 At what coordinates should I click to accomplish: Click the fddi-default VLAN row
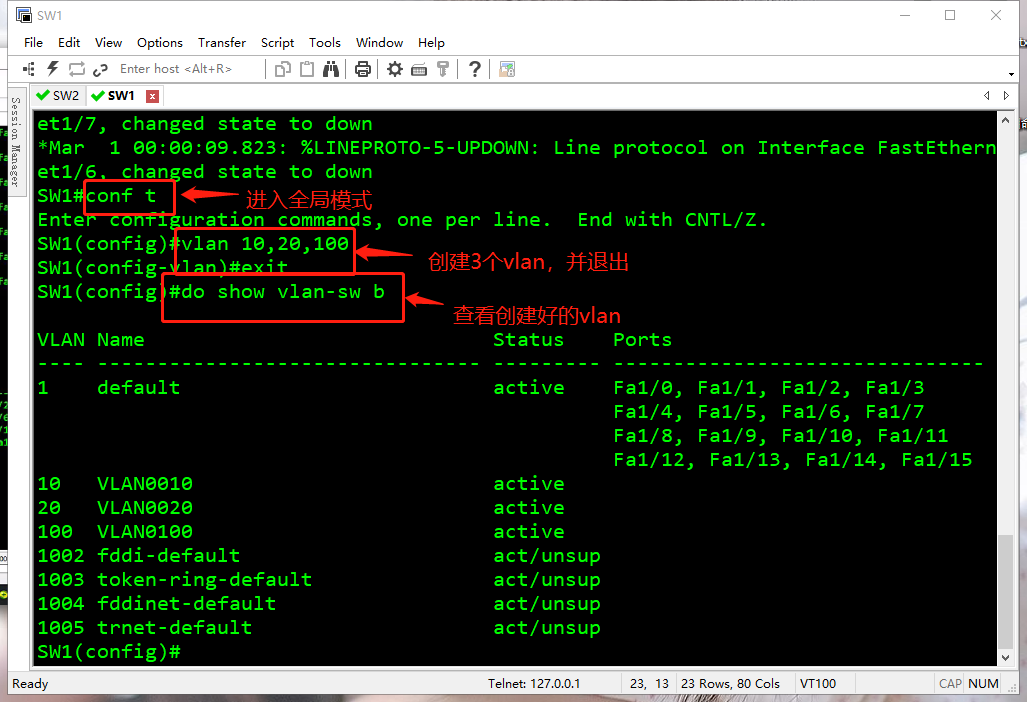pos(319,556)
